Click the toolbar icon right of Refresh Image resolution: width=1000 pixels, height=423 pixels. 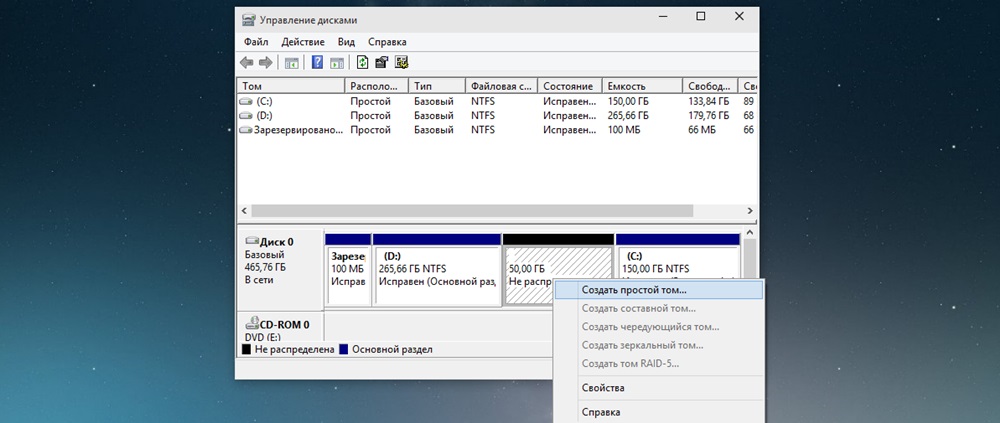tap(382, 63)
